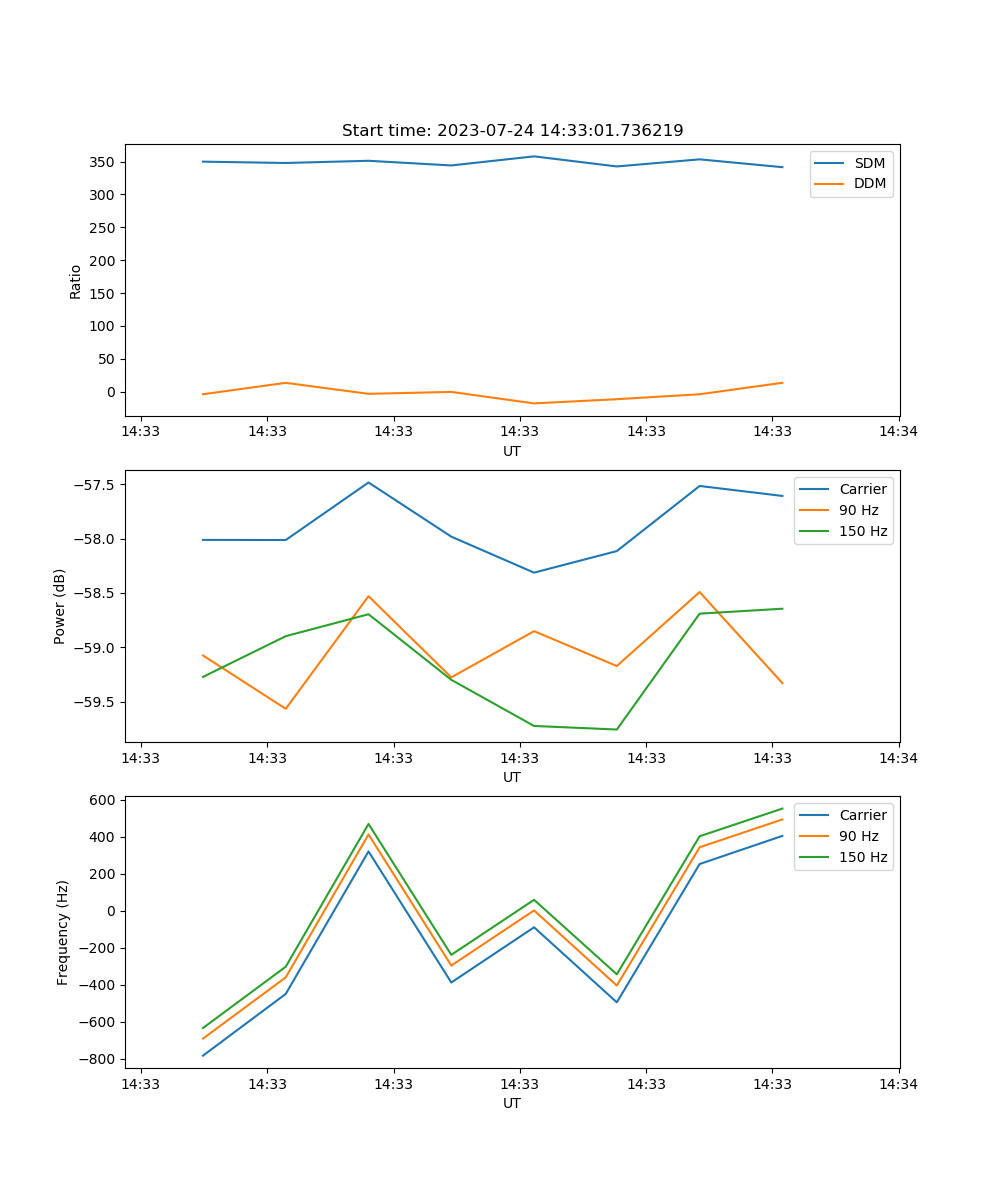Click 14:34 tick label under Ratio plot
Viewport: 1000px width, 1200px height.
[898, 432]
